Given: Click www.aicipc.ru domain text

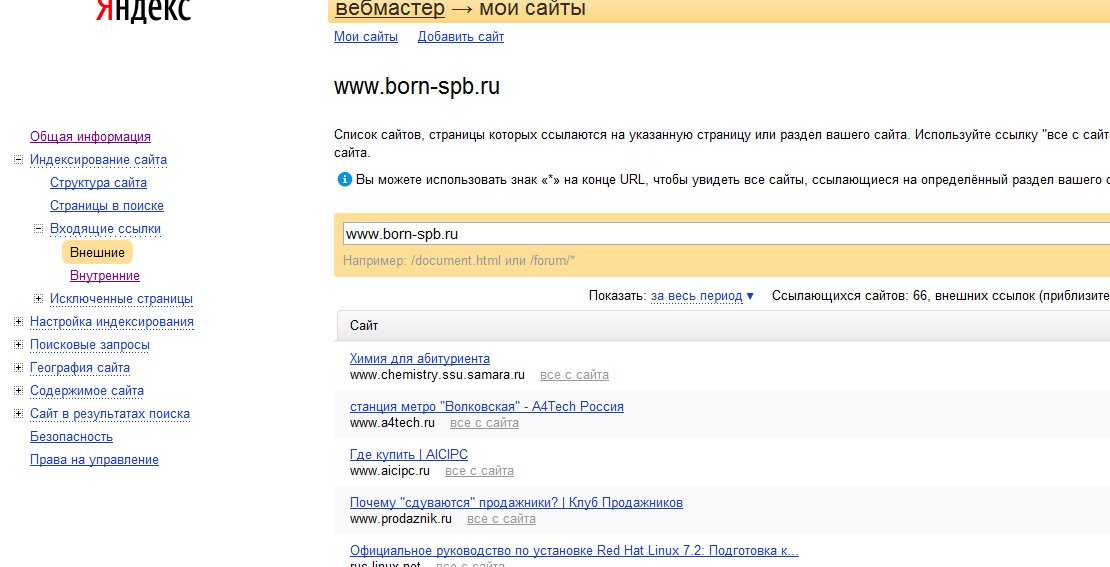Looking at the screenshot, I should (x=390, y=471).
